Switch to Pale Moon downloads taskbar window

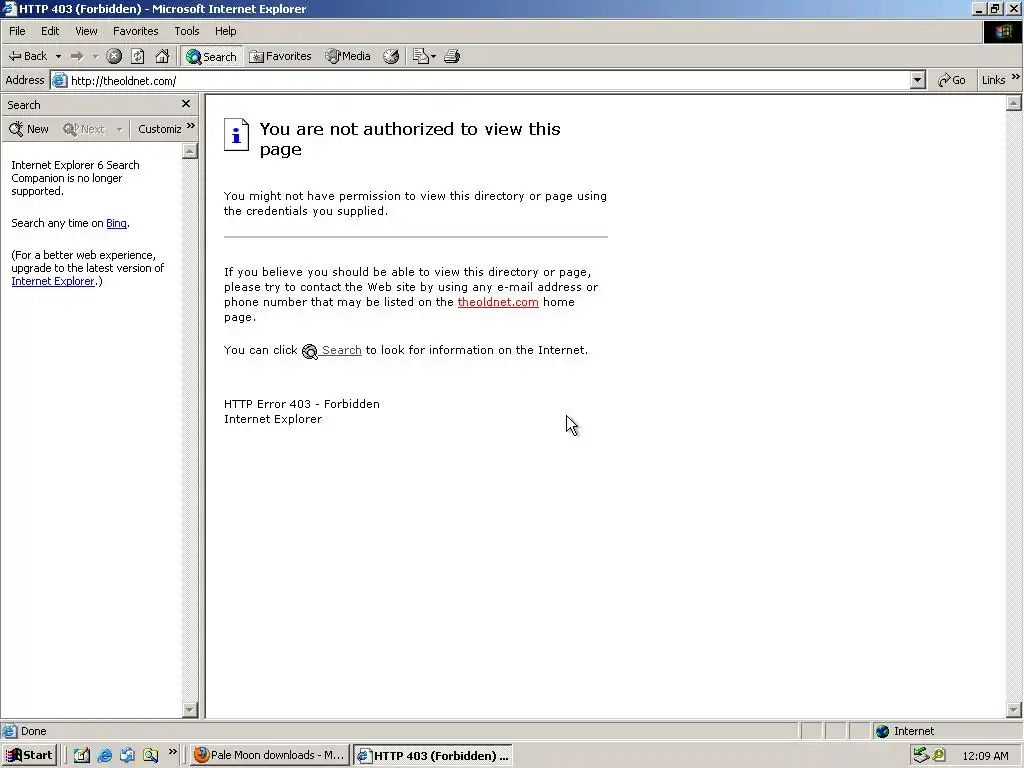coord(269,756)
